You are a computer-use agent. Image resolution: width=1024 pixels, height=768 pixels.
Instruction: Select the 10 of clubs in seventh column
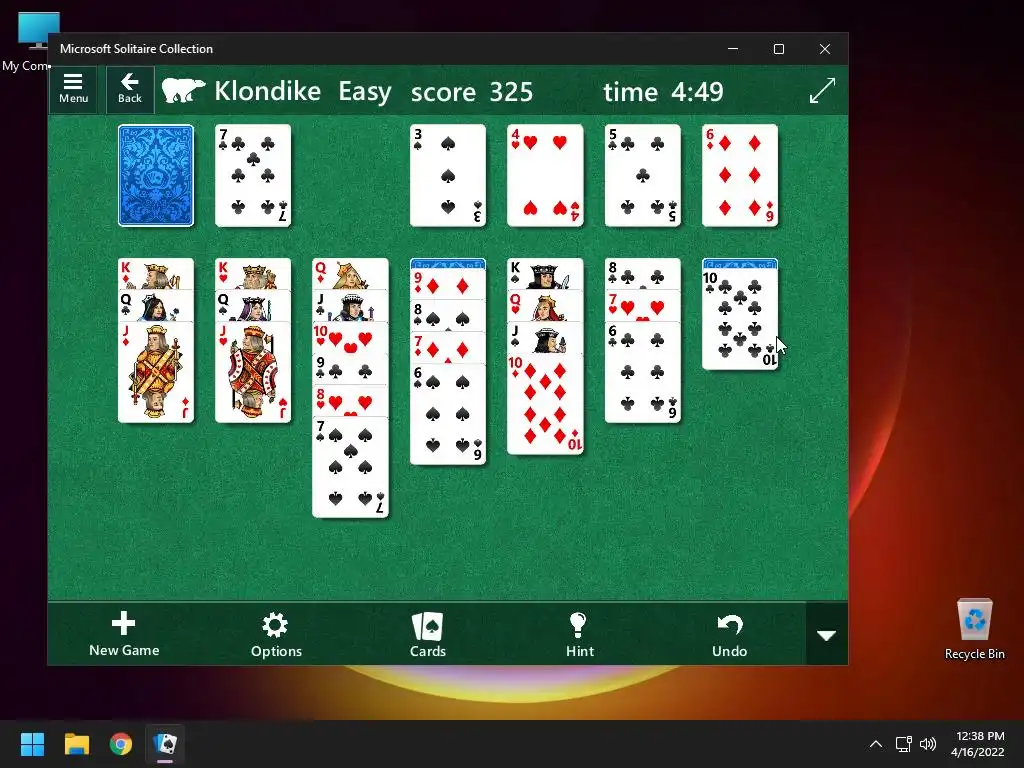coord(740,319)
